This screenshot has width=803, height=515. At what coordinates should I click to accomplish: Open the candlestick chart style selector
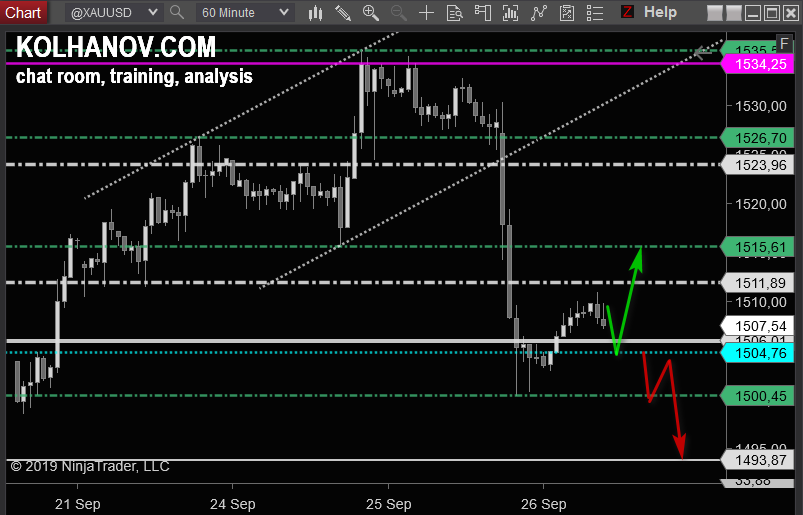tap(315, 12)
